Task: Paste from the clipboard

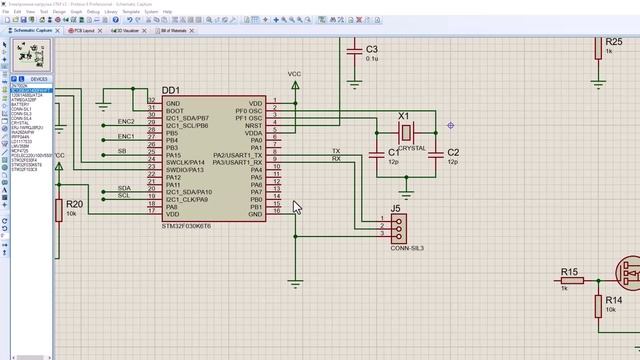Action: click(x=164, y=20)
